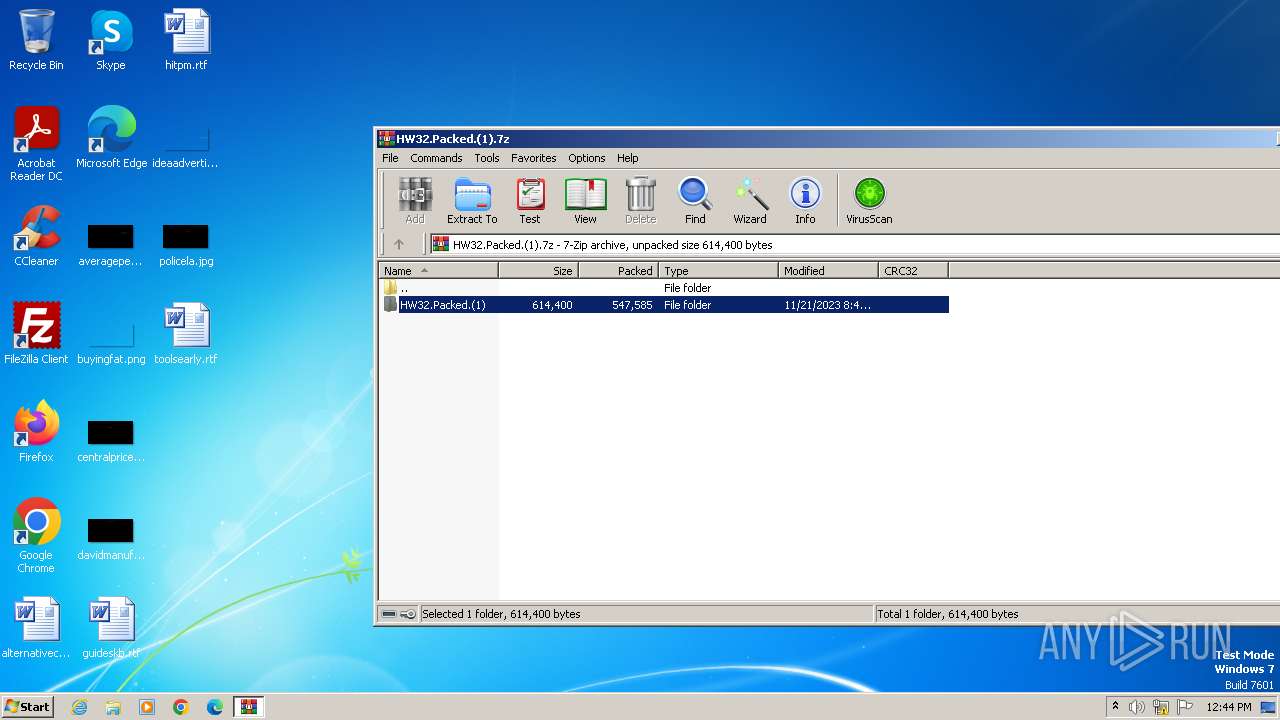Sort by Modified column header
The width and height of the screenshot is (1280, 720).
click(828, 271)
